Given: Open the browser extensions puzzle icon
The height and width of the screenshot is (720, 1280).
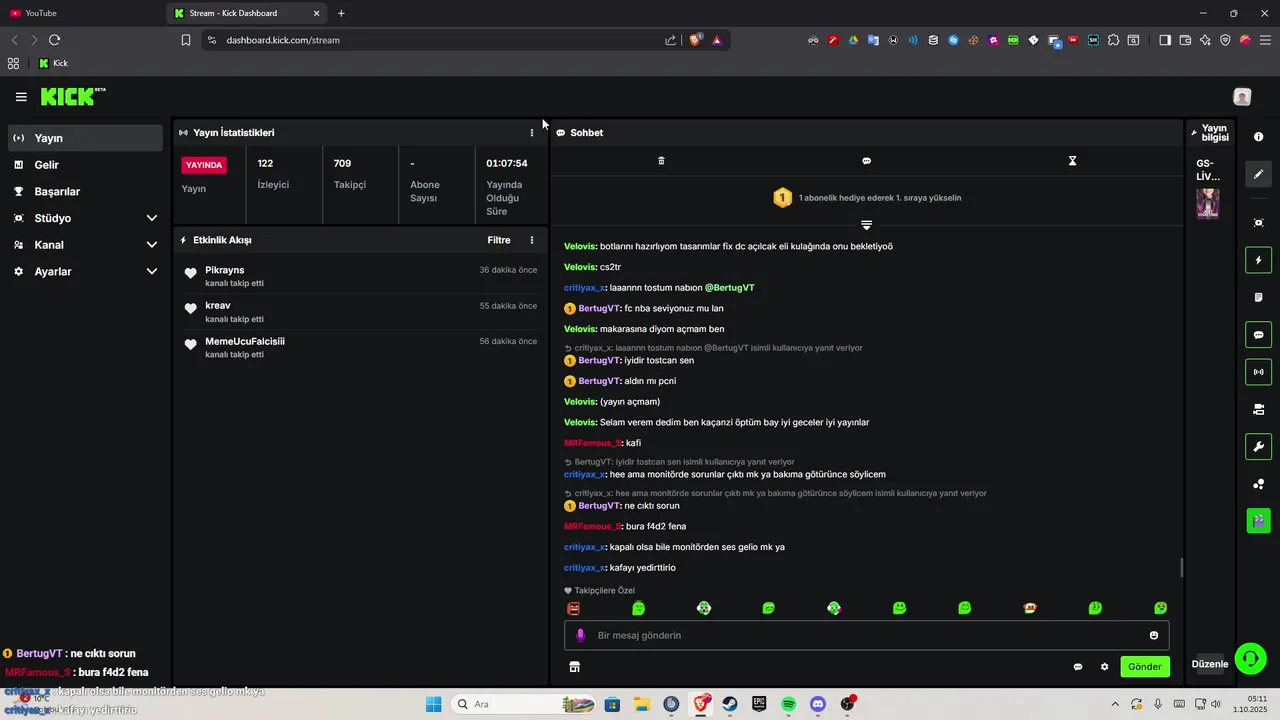Looking at the screenshot, I should [x=1113, y=40].
